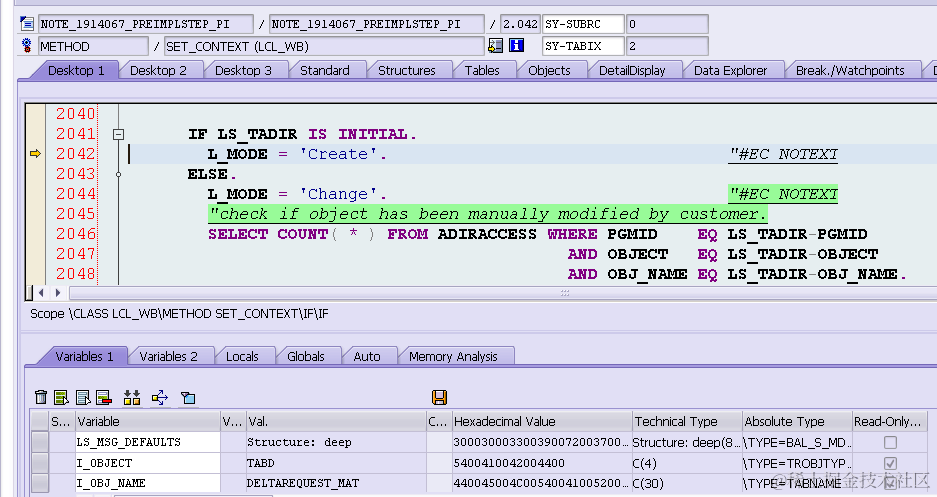Click line number 2044 in editor

coord(75,194)
